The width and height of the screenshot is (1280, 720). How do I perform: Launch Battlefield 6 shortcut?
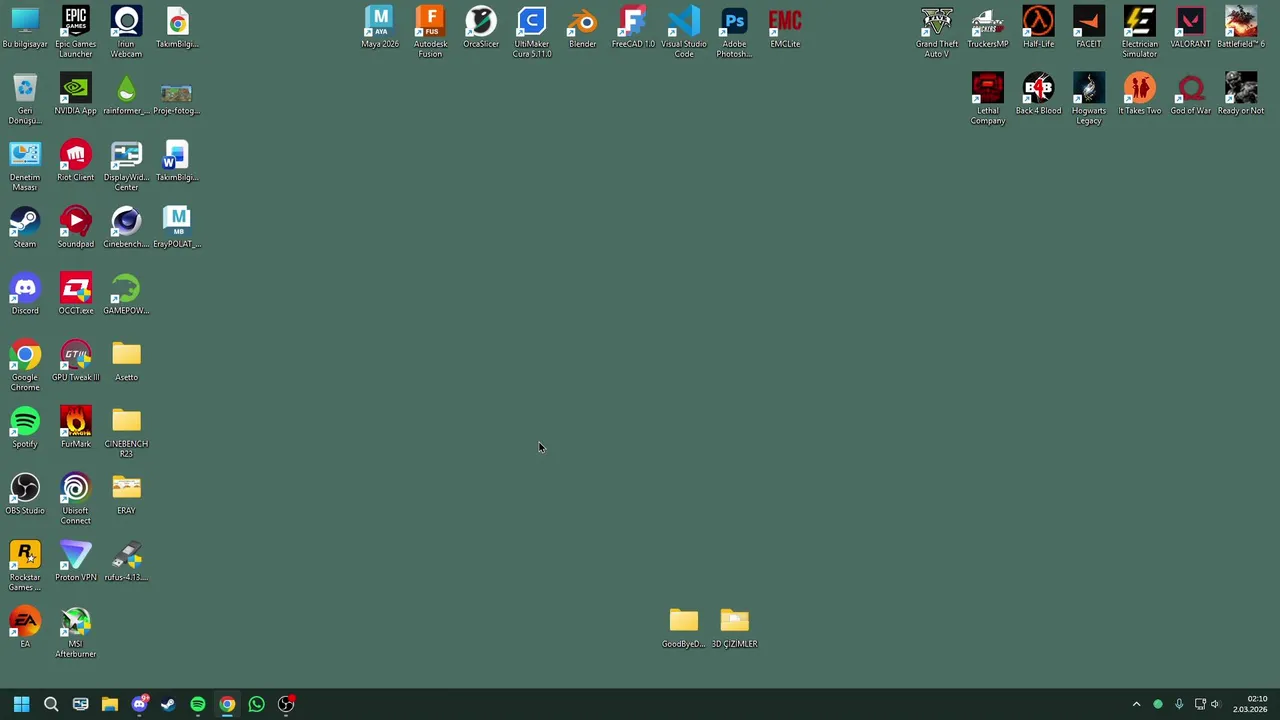(x=1241, y=27)
